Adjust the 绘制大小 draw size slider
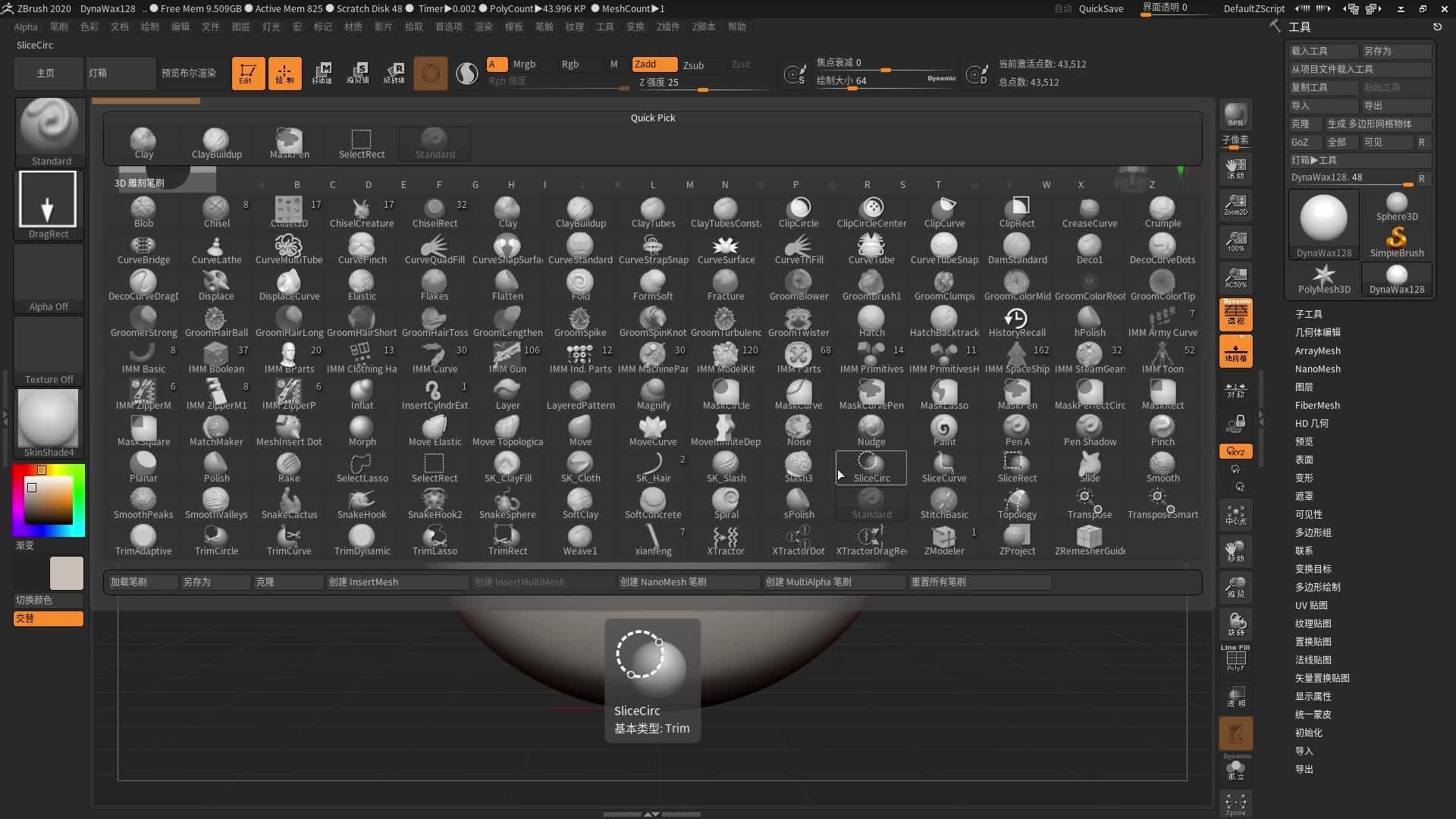1456x819 pixels. 886,80
